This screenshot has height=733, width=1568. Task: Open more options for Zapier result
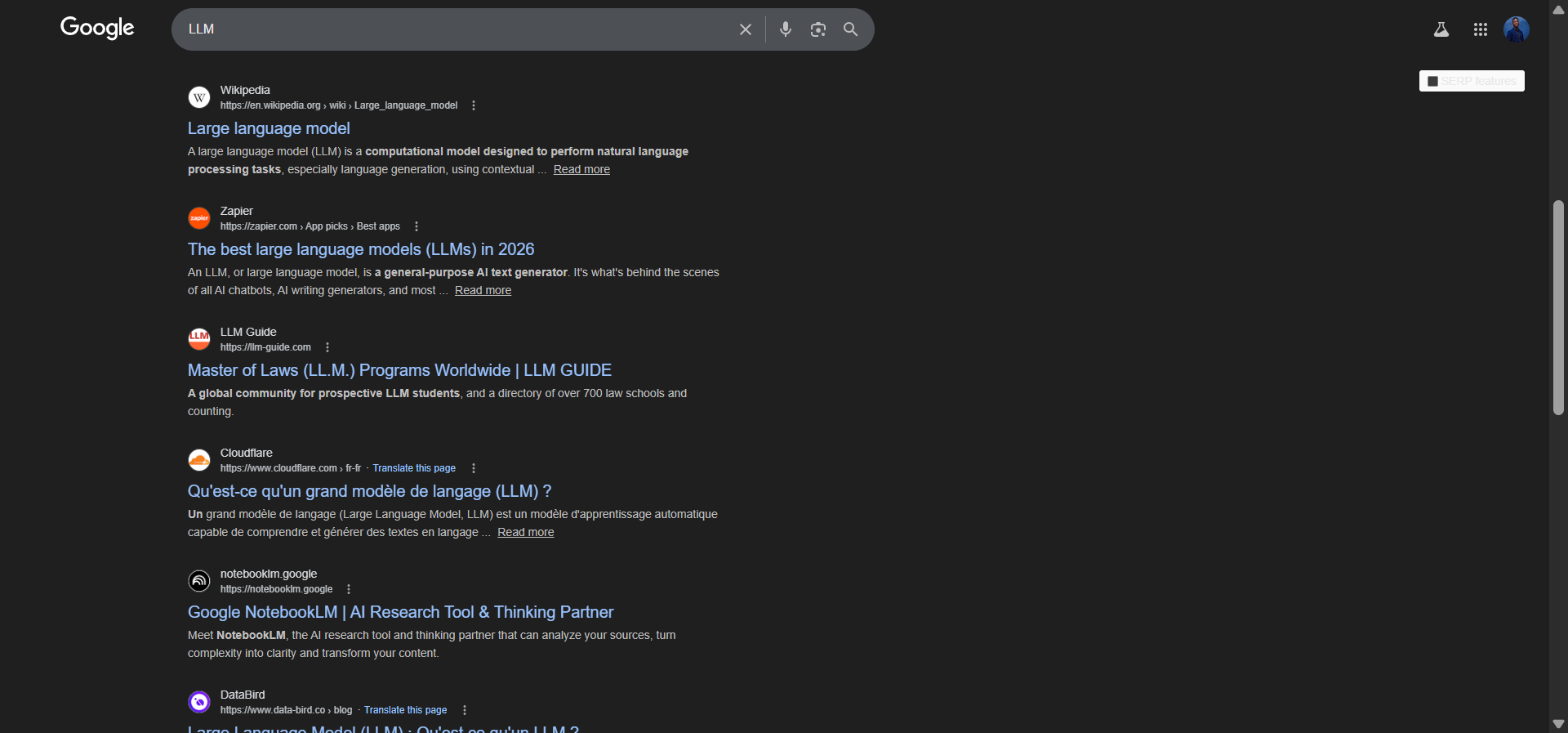[x=416, y=226]
